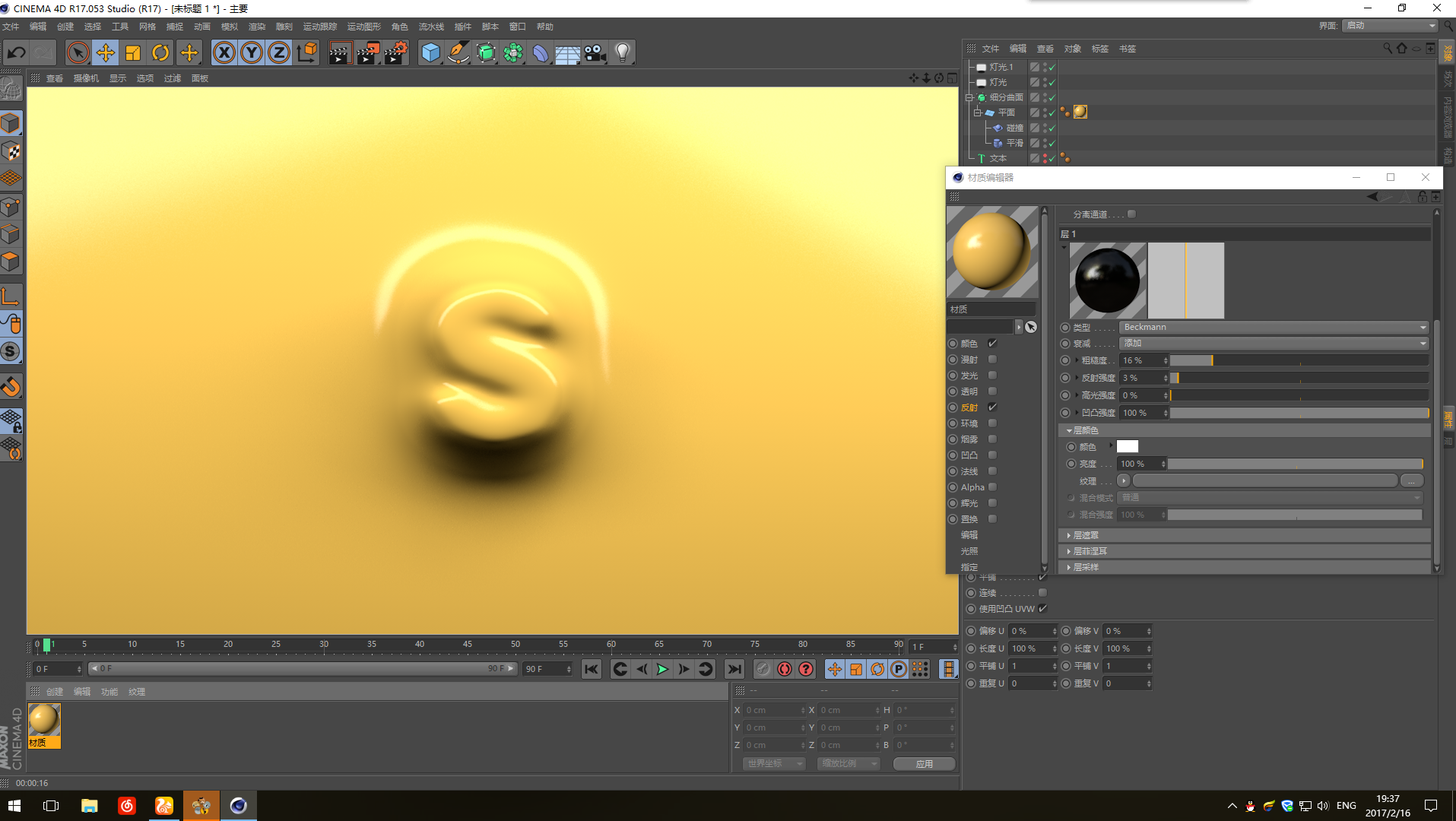Screen dimensions: 1456x821
Task: Add a Light with the bulb icon
Action: coord(623,52)
